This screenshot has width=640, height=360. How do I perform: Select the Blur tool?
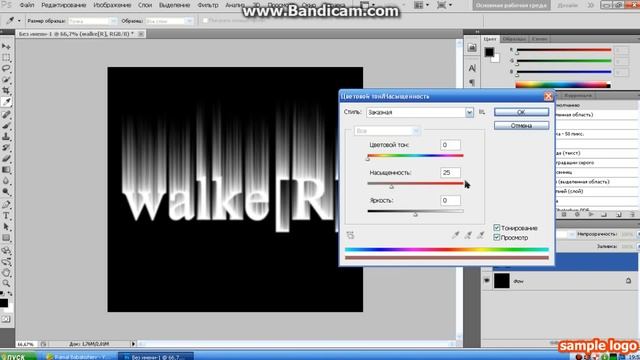coord(6,180)
